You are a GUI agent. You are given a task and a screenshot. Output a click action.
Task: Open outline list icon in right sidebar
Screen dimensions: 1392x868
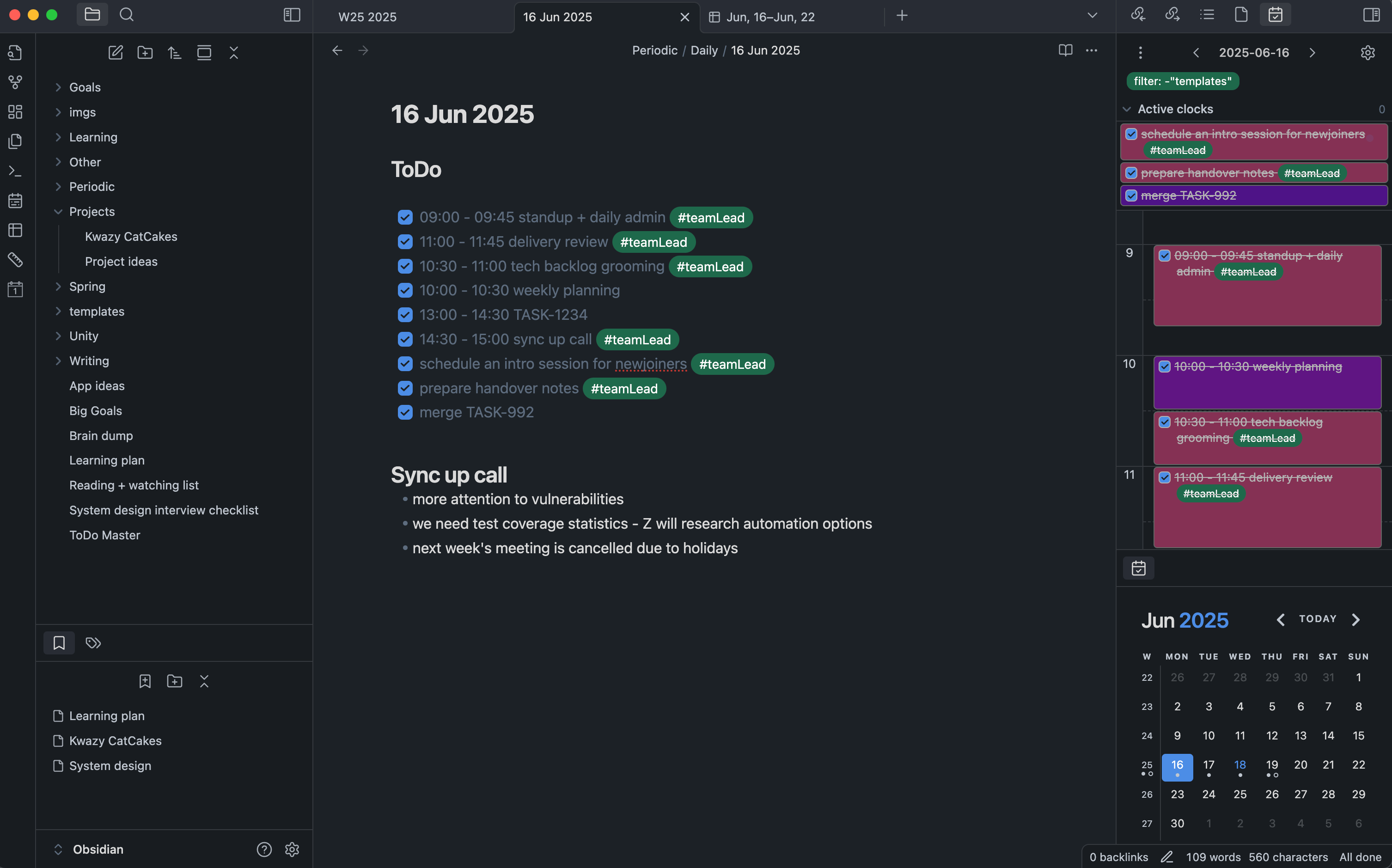point(1207,14)
